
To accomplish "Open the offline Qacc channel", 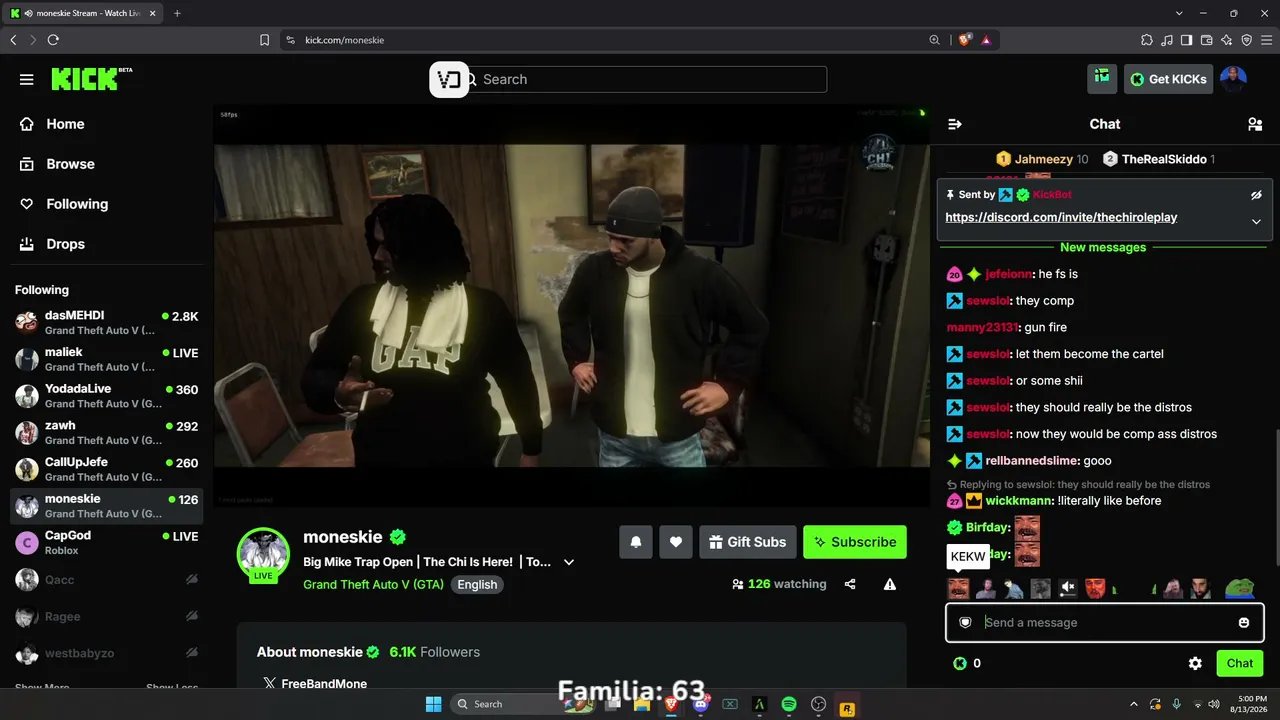I will [107, 580].
